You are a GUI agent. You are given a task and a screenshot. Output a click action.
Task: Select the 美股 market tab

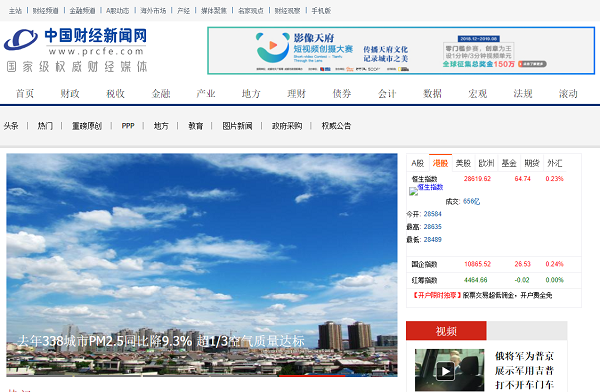point(463,163)
